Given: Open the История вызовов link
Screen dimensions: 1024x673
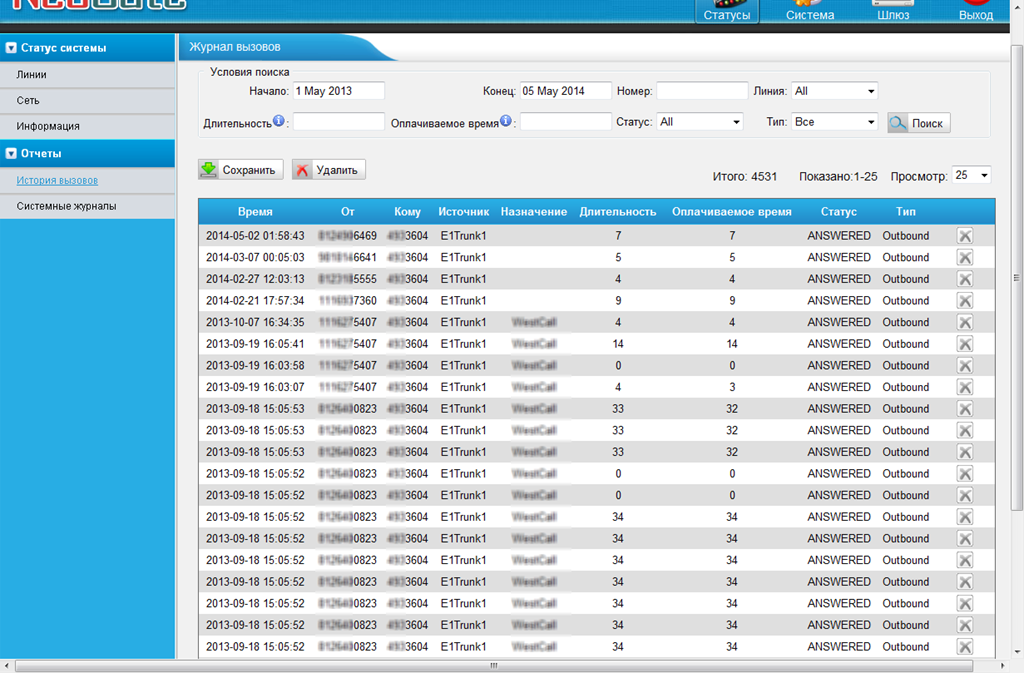Looking at the screenshot, I should click(57, 180).
